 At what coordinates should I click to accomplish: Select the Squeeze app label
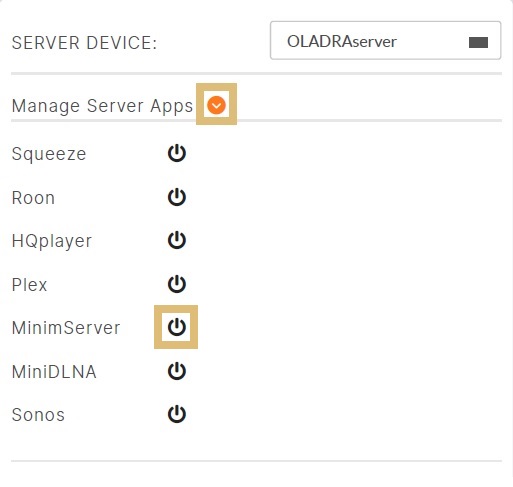(x=49, y=154)
